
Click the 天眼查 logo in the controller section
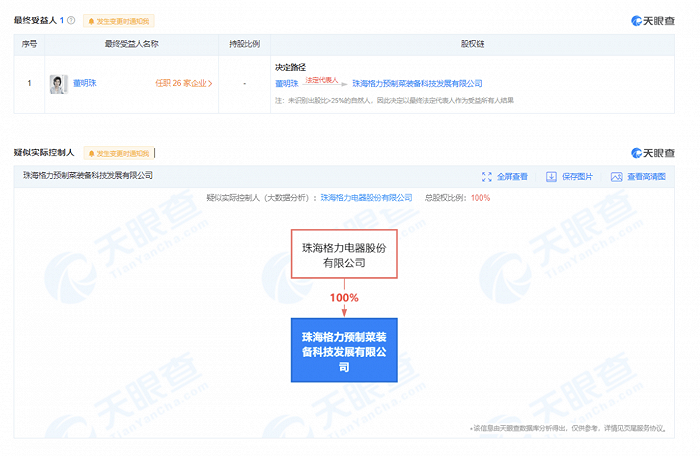[653, 153]
